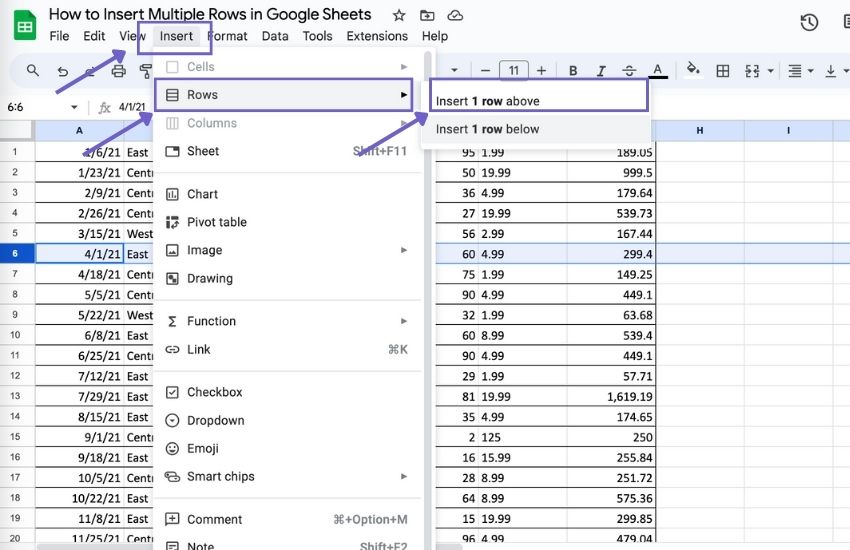This screenshot has height=550, width=850.
Task: Toggle italic formatting
Action: (601, 71)
